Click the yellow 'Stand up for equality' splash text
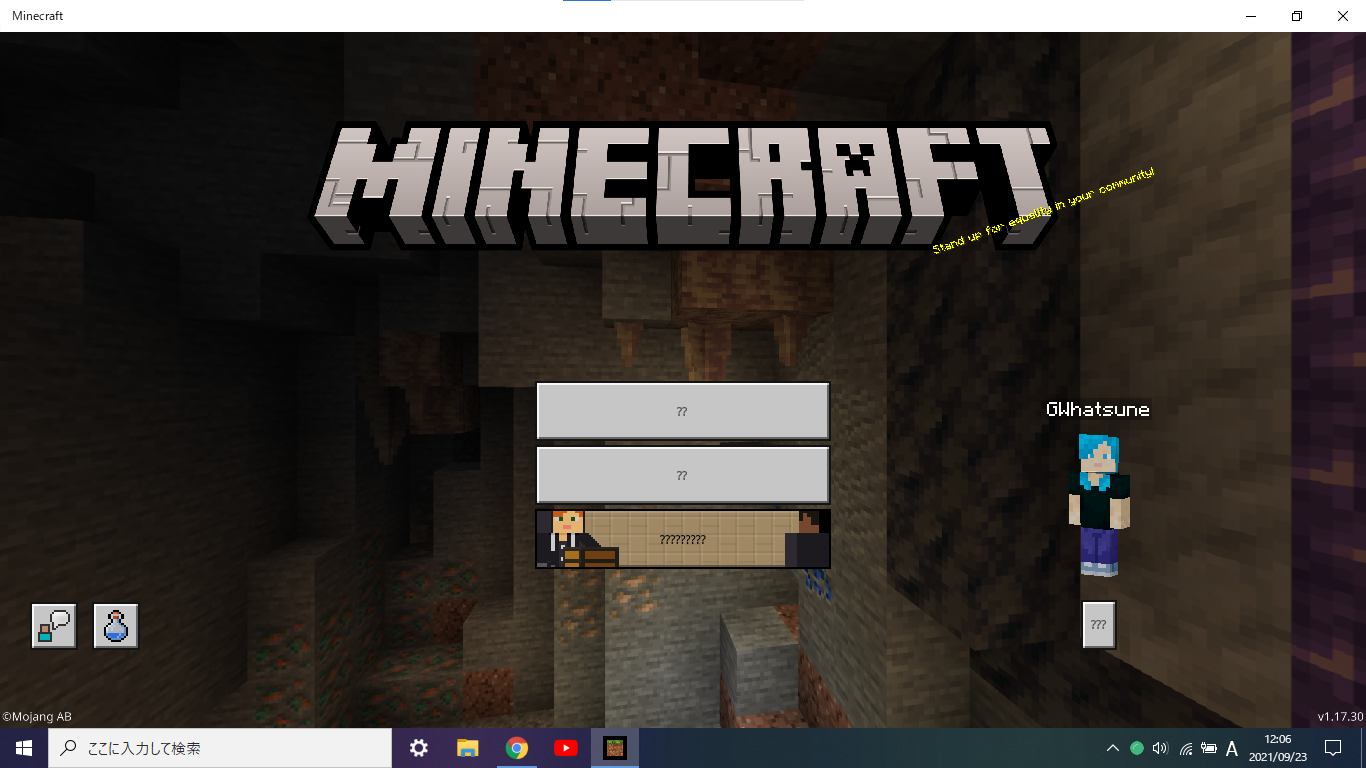 pos(1044,211)
